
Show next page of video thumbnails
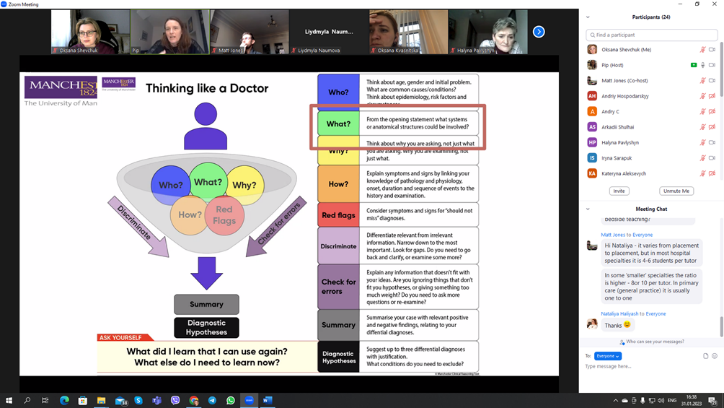coord(538,32)
